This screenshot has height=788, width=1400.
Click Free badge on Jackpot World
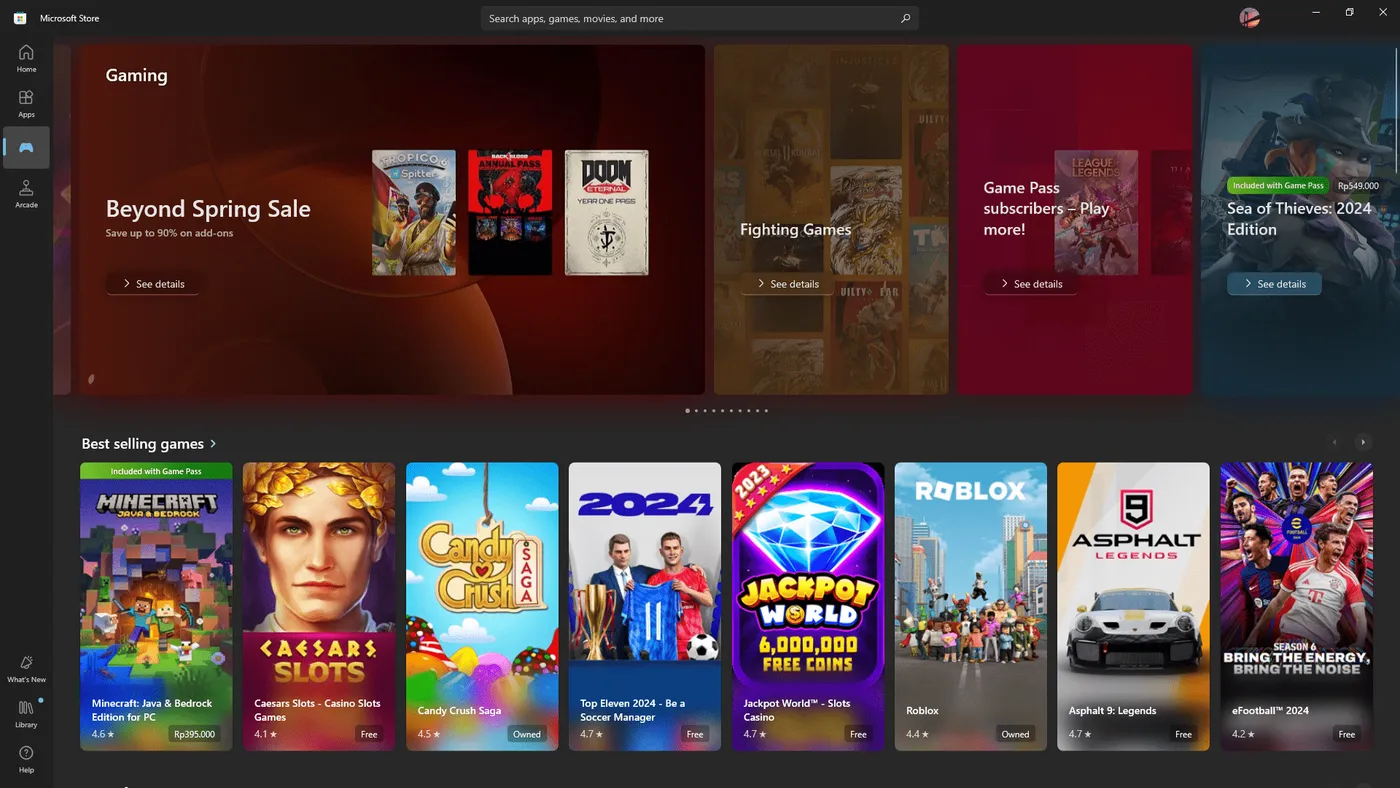point(858,734)
